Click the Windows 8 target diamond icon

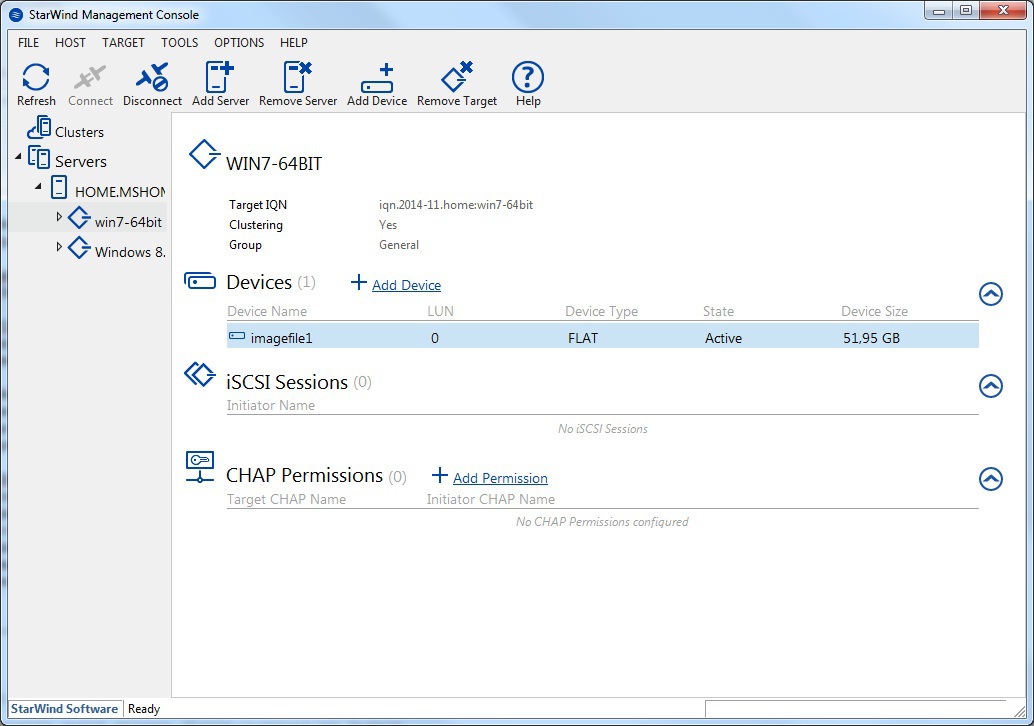point(79,248)
